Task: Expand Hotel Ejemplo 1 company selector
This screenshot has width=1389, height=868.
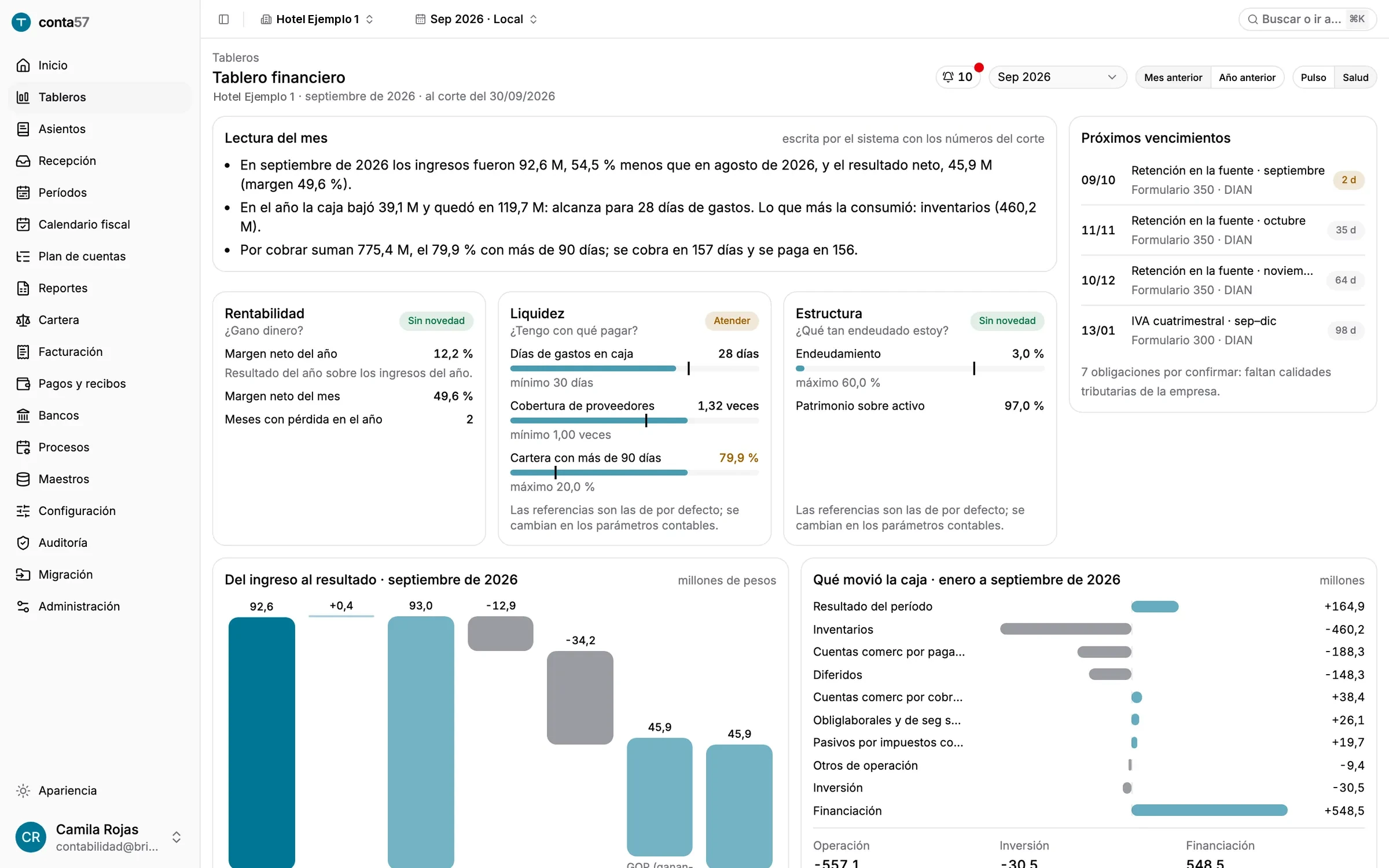Action: [317, 19]
